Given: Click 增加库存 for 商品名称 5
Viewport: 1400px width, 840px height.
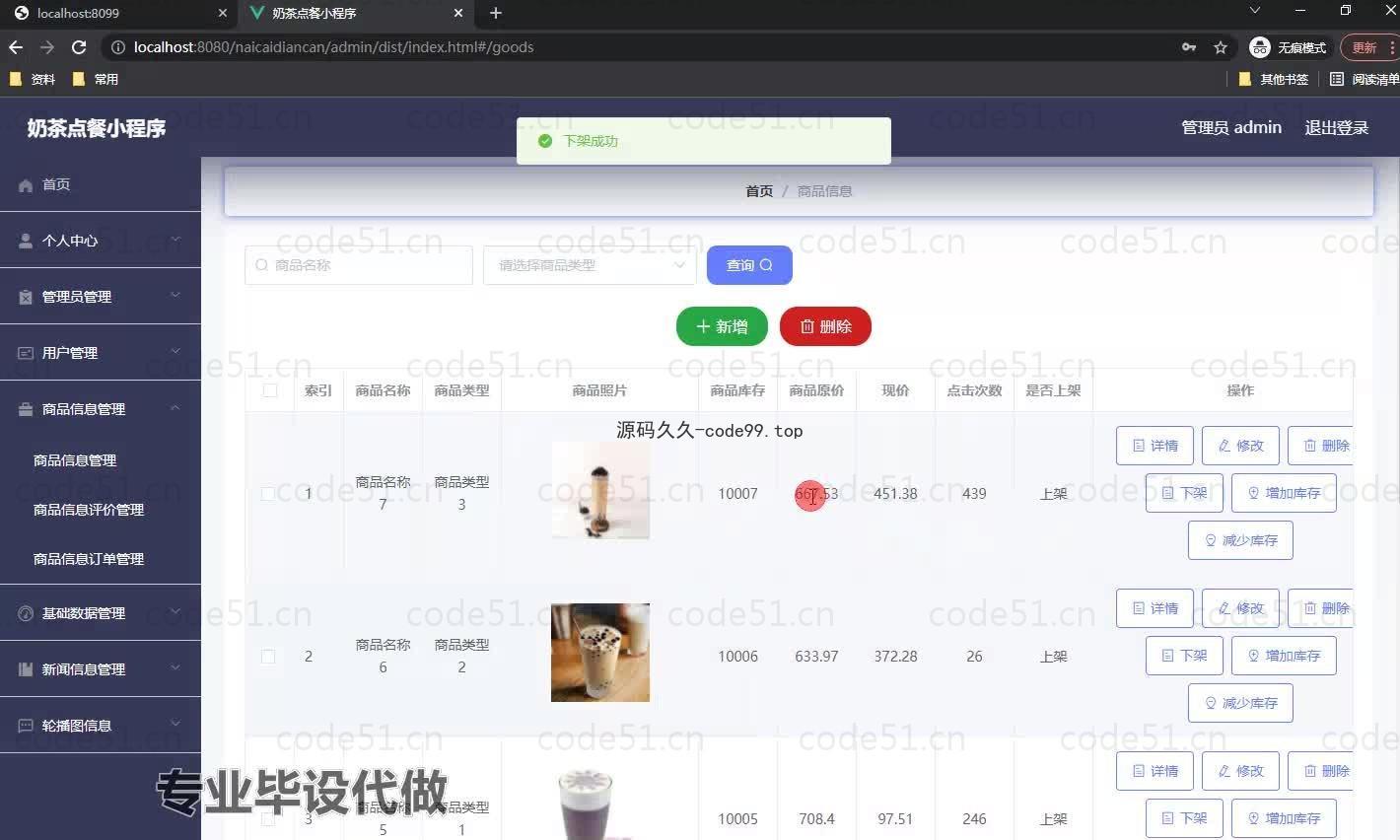Looking at the screenshot, I should [x=1284, y=818].
